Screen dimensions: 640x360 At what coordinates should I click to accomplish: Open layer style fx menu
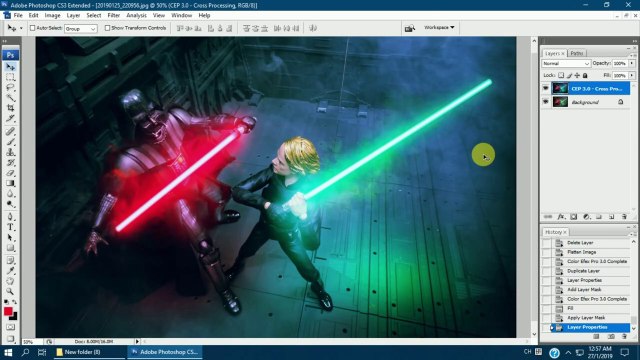[561, 217]
